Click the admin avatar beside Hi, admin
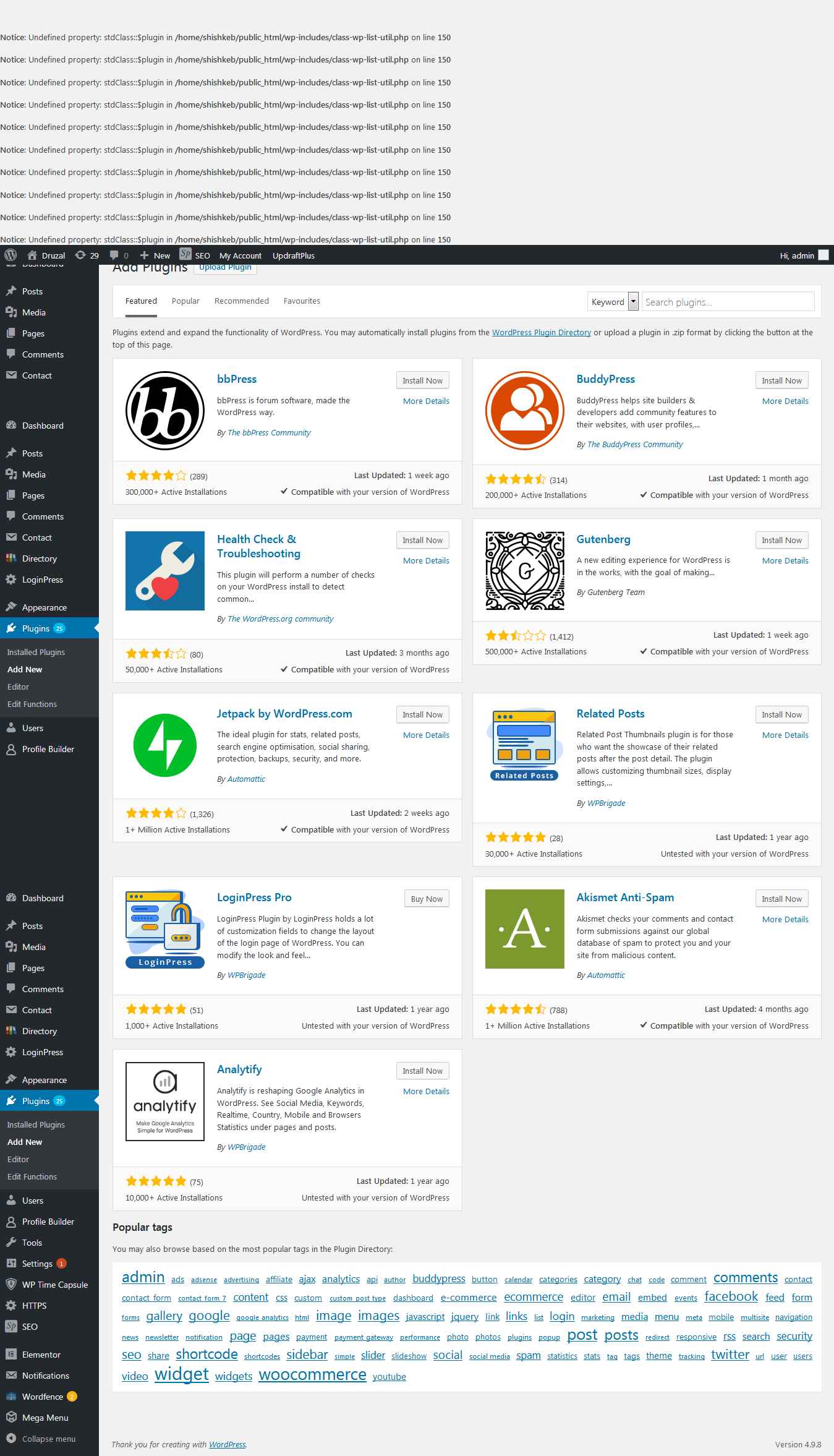 coord(823,255)
